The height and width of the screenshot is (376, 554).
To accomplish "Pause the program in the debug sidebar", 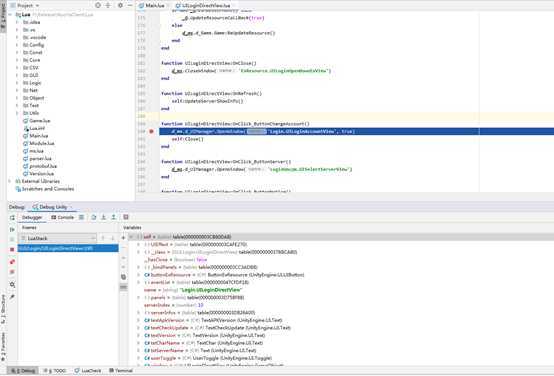I will tap(12, 240).
